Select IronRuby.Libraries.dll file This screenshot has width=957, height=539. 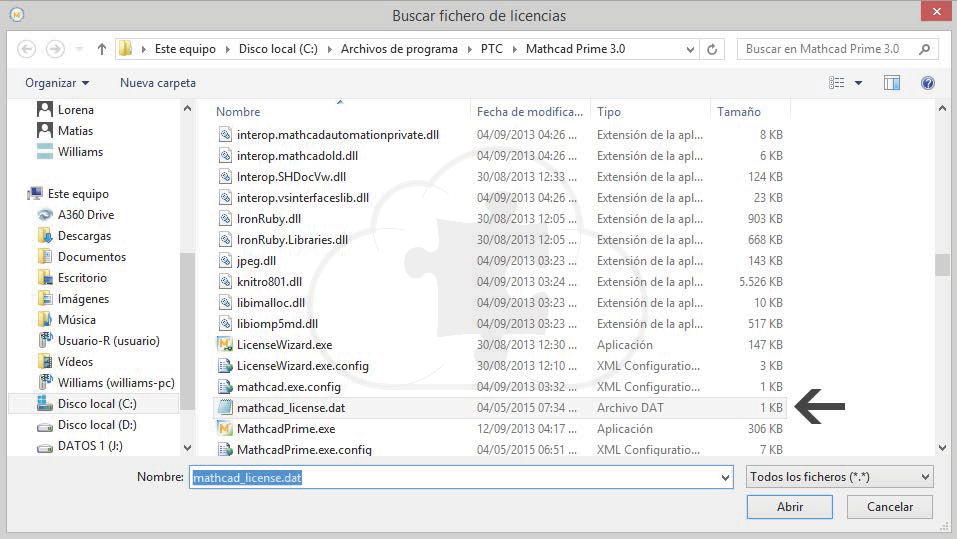click(x=292, y=240)
